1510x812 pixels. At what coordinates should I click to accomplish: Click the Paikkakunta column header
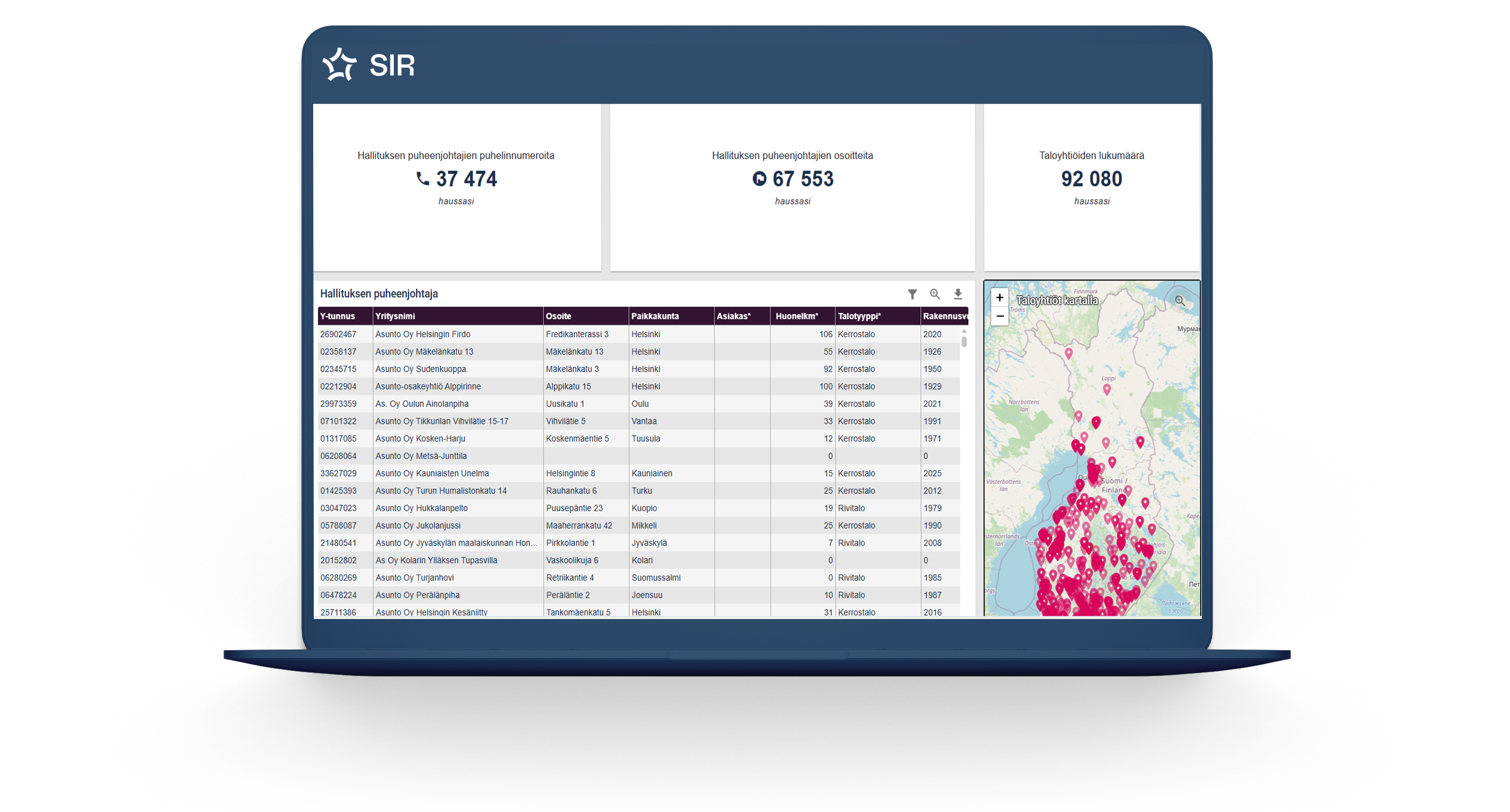pos(655,316)
